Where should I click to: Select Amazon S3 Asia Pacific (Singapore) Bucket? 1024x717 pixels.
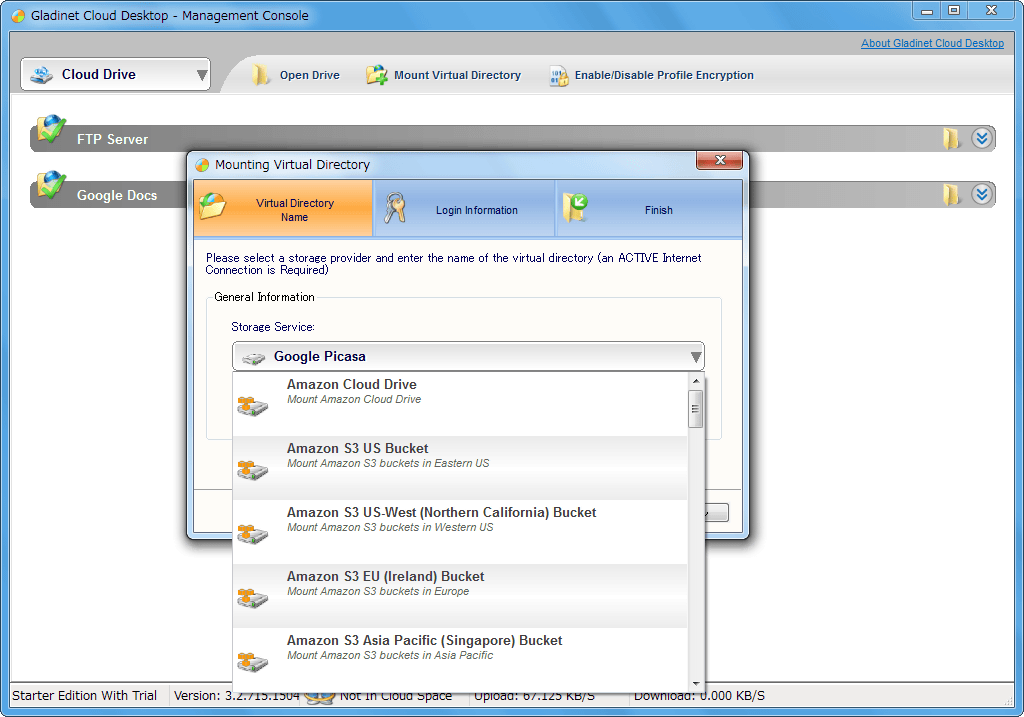point(460,658)
